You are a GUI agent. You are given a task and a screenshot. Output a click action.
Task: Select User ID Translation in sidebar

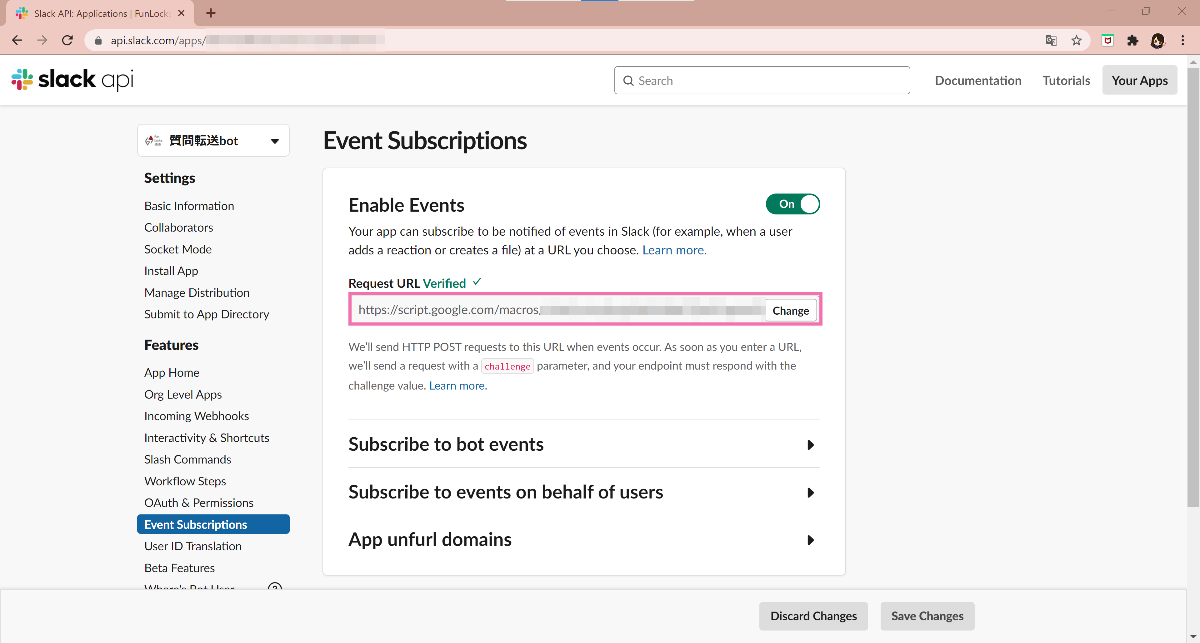(x=193, y=546)
